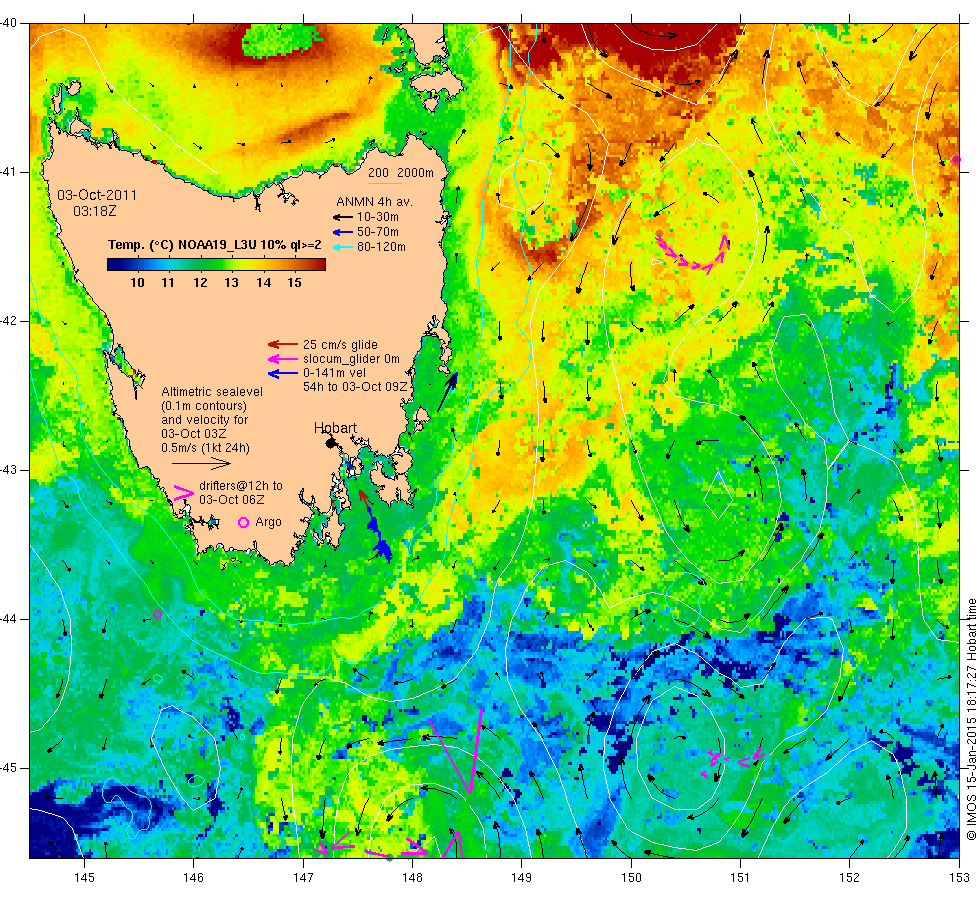The height and width of the screenshot is (900, 980).
Task: Click the magenta slocum_glider 0m arrow icon
Action: pyautogui.click(x=282, y=359)
